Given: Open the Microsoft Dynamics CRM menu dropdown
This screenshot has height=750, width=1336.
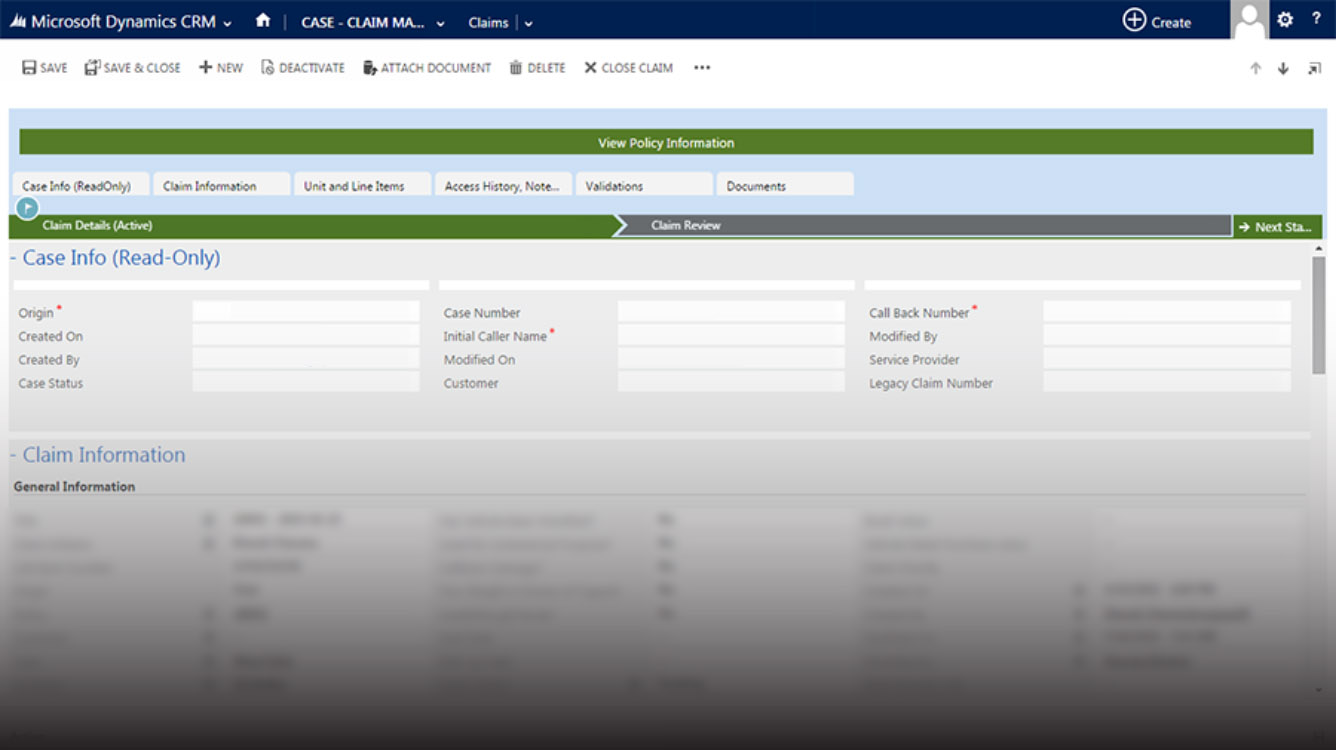Looking at the screenshot, I should 226,21.
